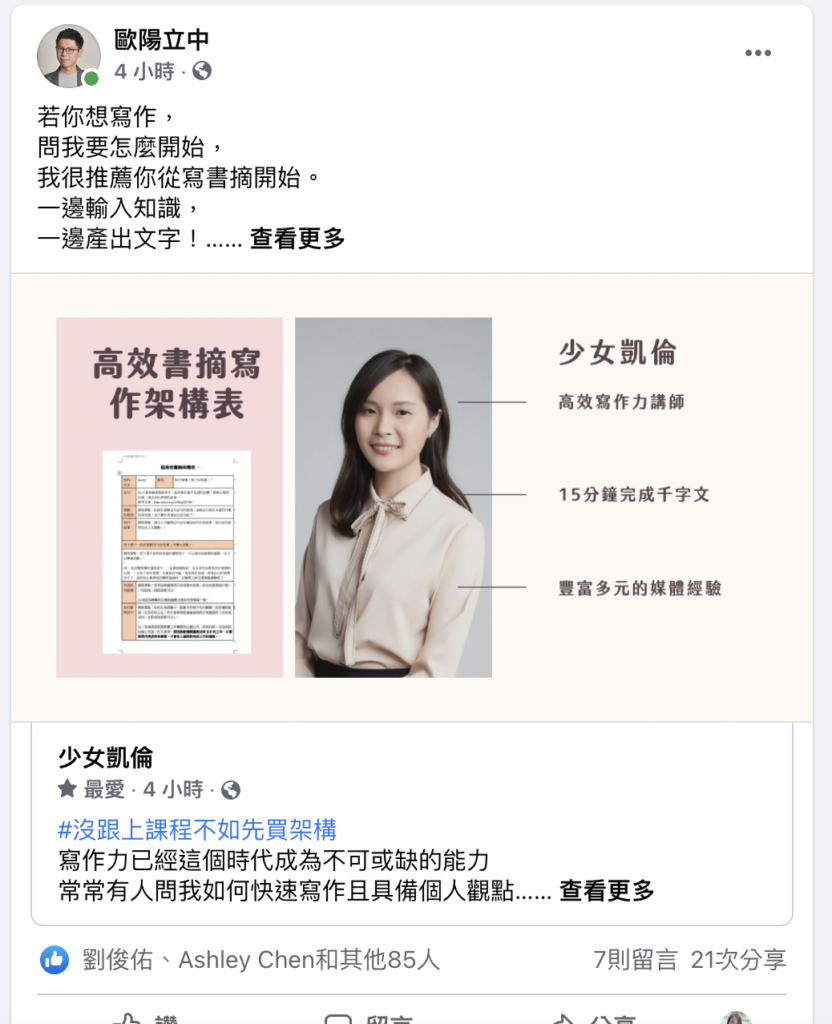Click hashtag #沒跟上課程不如先買架構
832x1024 pixels.
click(197, 829)
